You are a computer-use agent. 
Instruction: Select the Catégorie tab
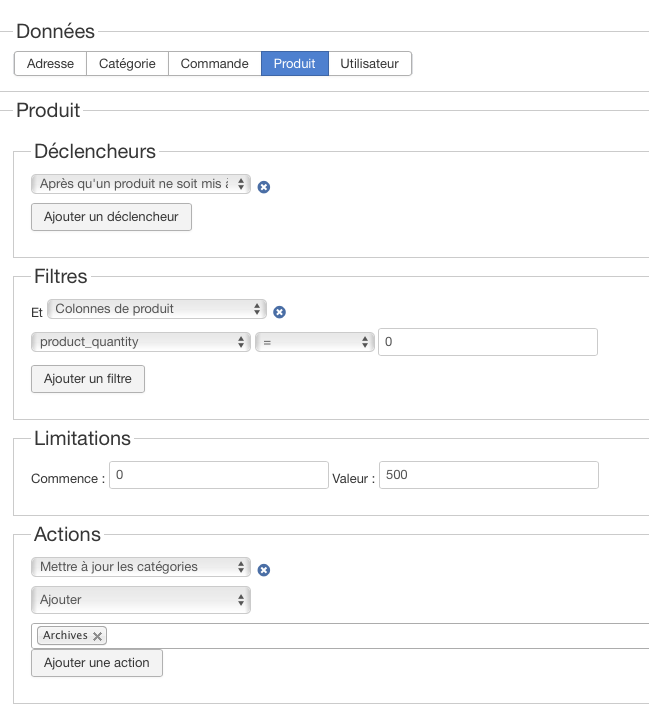pos(127,64)
